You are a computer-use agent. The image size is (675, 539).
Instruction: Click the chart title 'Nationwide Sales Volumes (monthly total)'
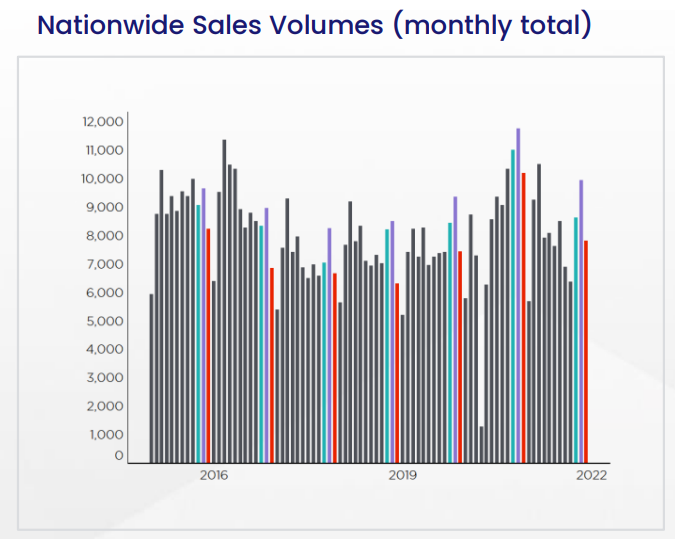[315, 25]
